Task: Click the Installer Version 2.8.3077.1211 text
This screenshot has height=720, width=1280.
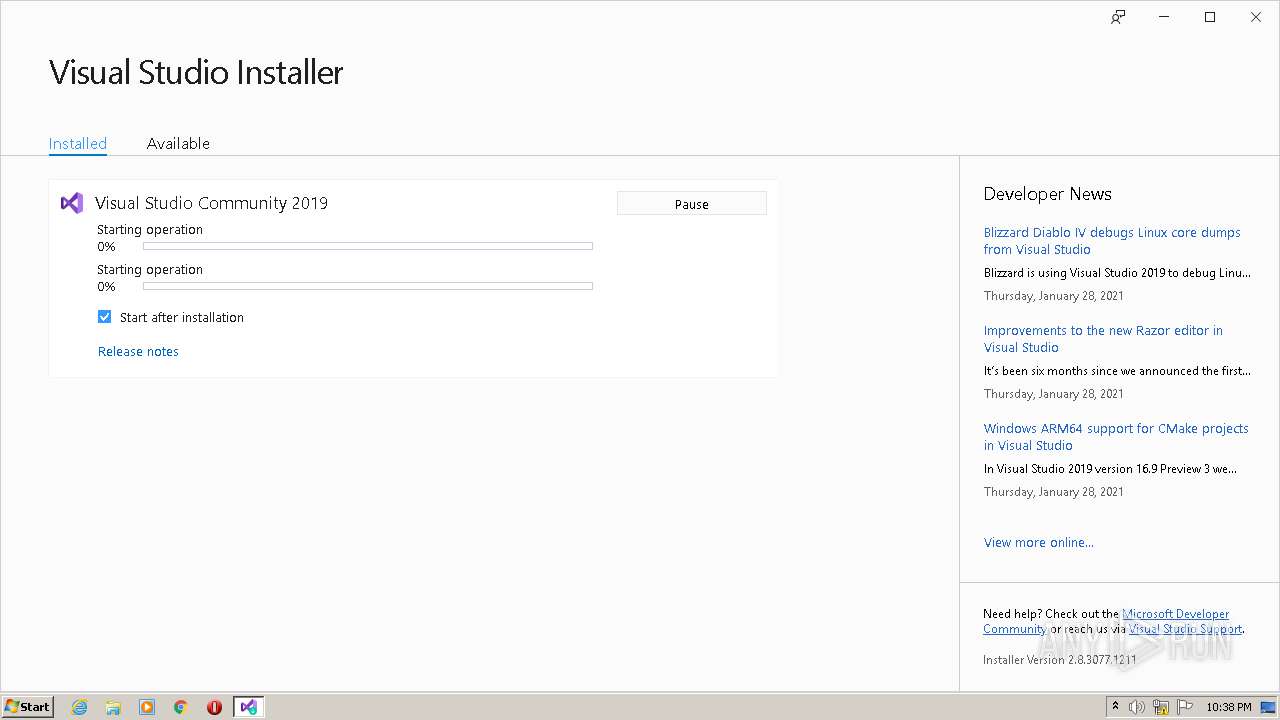Action: coord(1060,660)
